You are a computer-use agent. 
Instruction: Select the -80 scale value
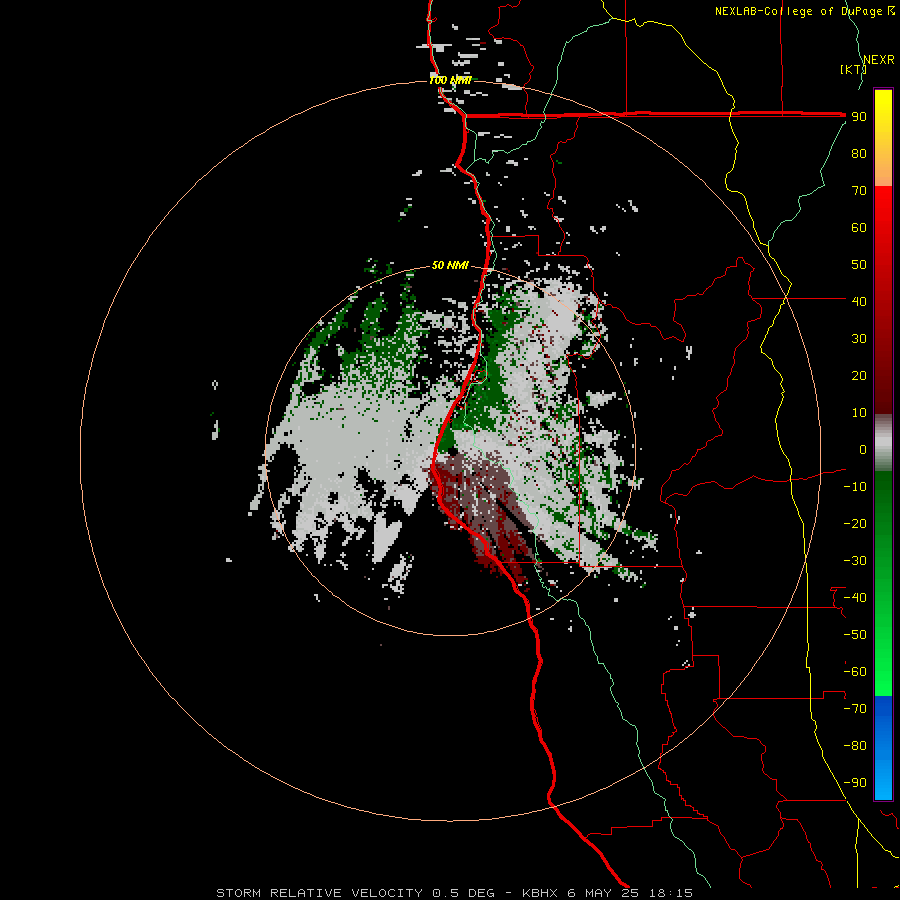click(x=855, y=746)
